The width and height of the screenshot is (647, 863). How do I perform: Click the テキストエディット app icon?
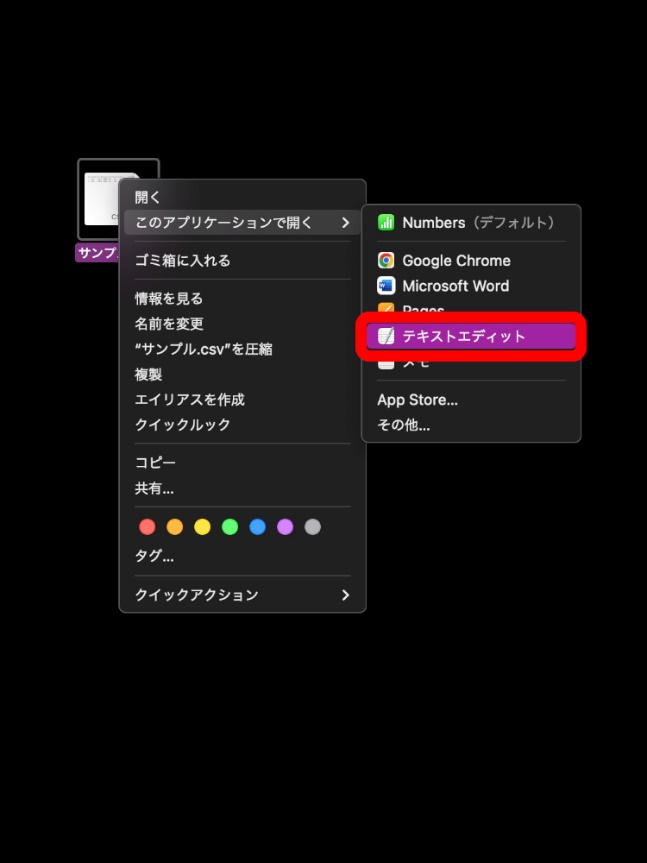(386, 336)
